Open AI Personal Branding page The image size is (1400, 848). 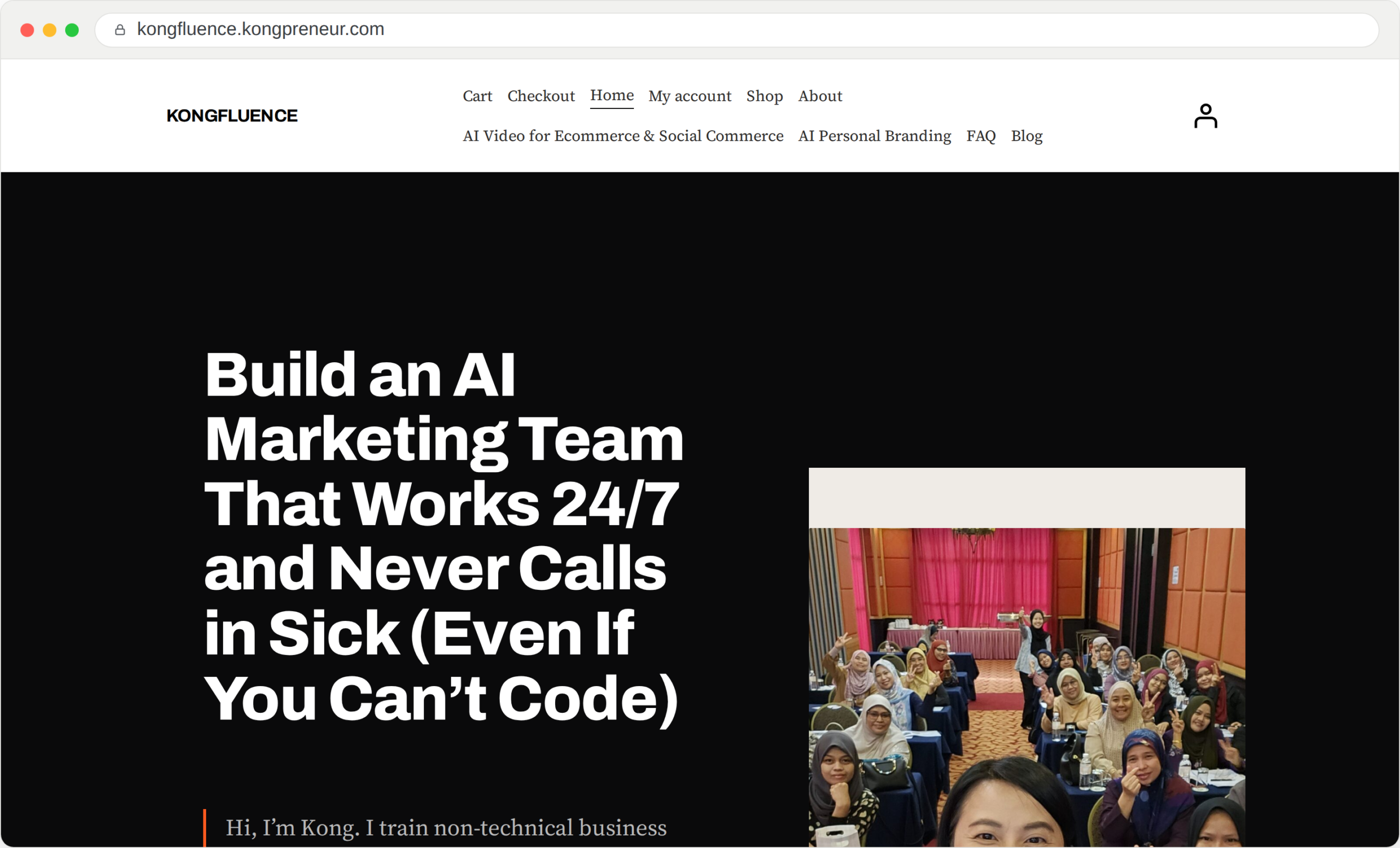pyautogui.click(x=874, y=136)
